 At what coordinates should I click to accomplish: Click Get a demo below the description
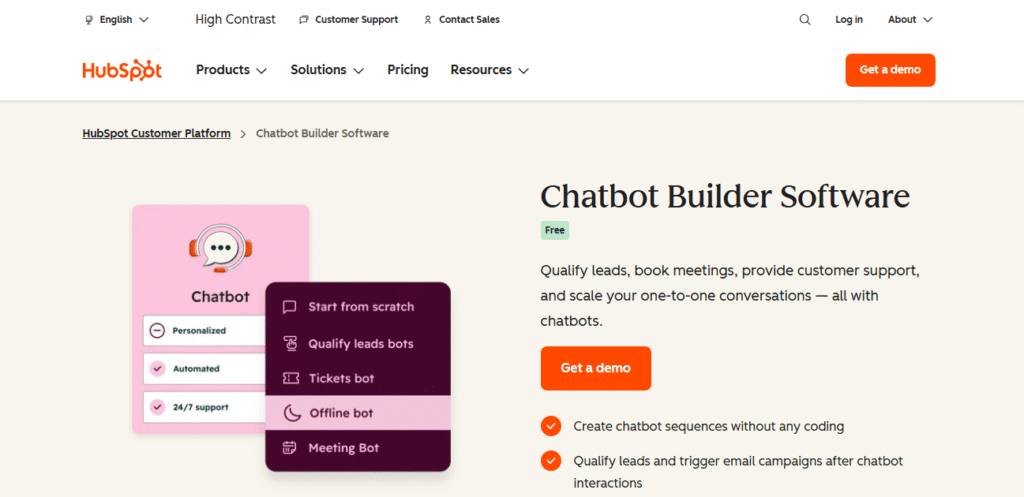point(596,368)
